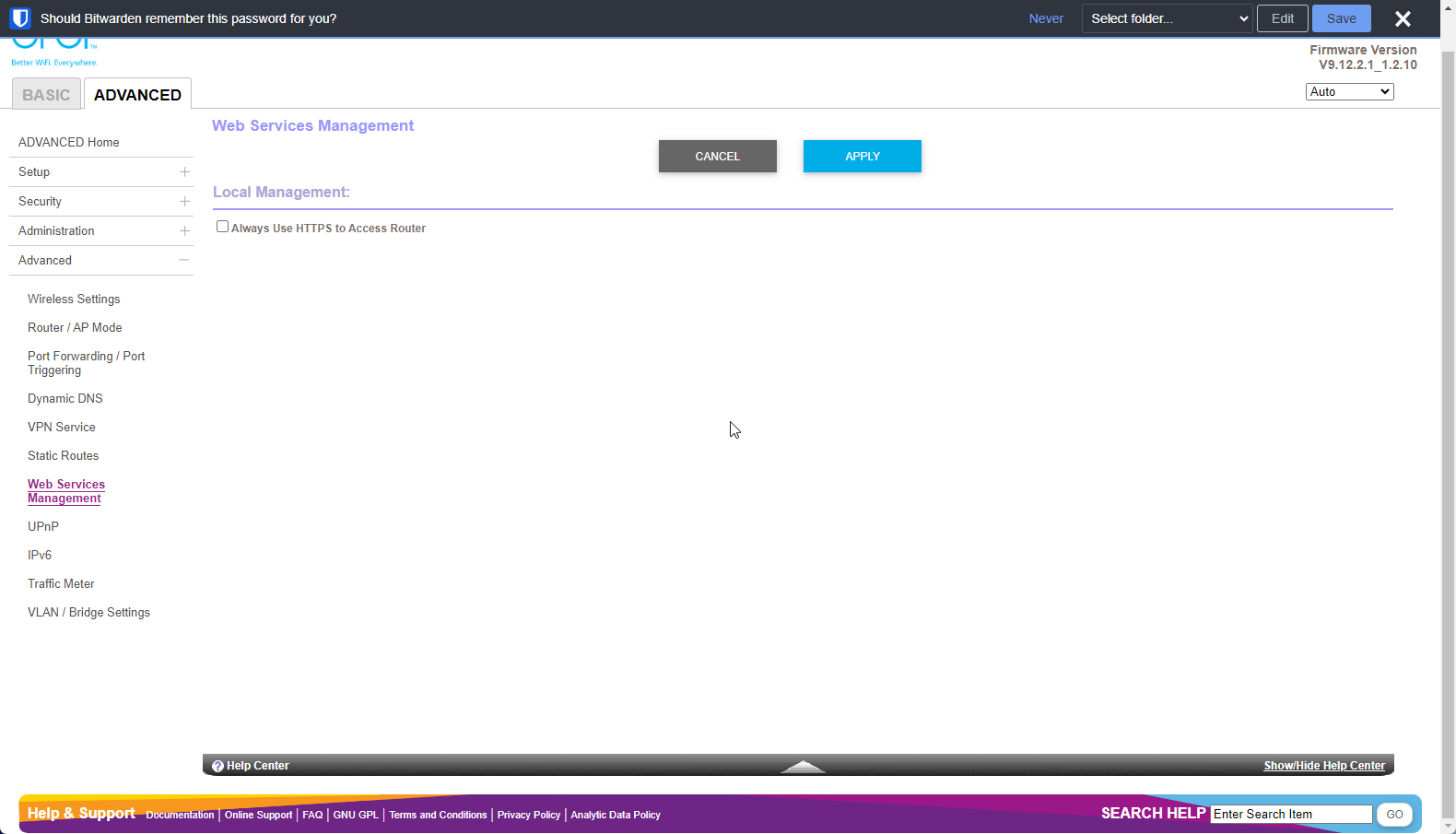Open the Show/Hide Help Center link
Screen dimensions: 1456x834
click(x=1323, y=766)
